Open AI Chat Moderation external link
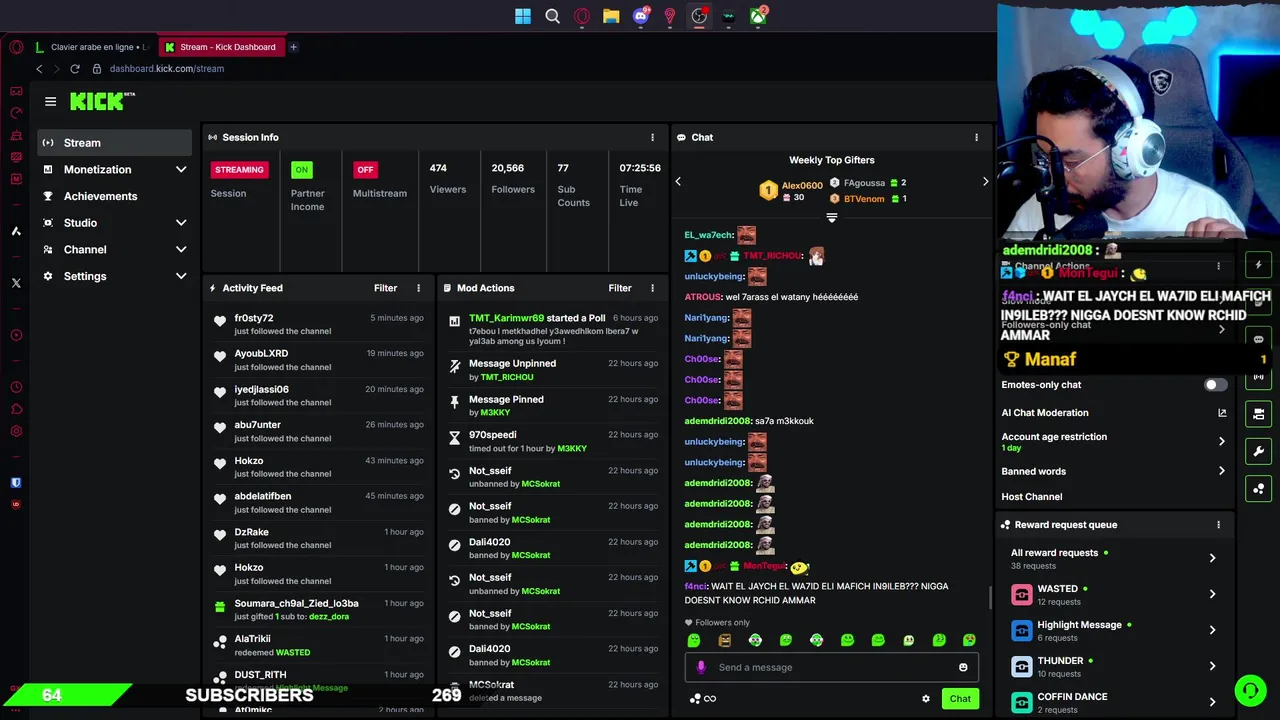Viewport: 1280px width, 720px height. [1221, 413]
